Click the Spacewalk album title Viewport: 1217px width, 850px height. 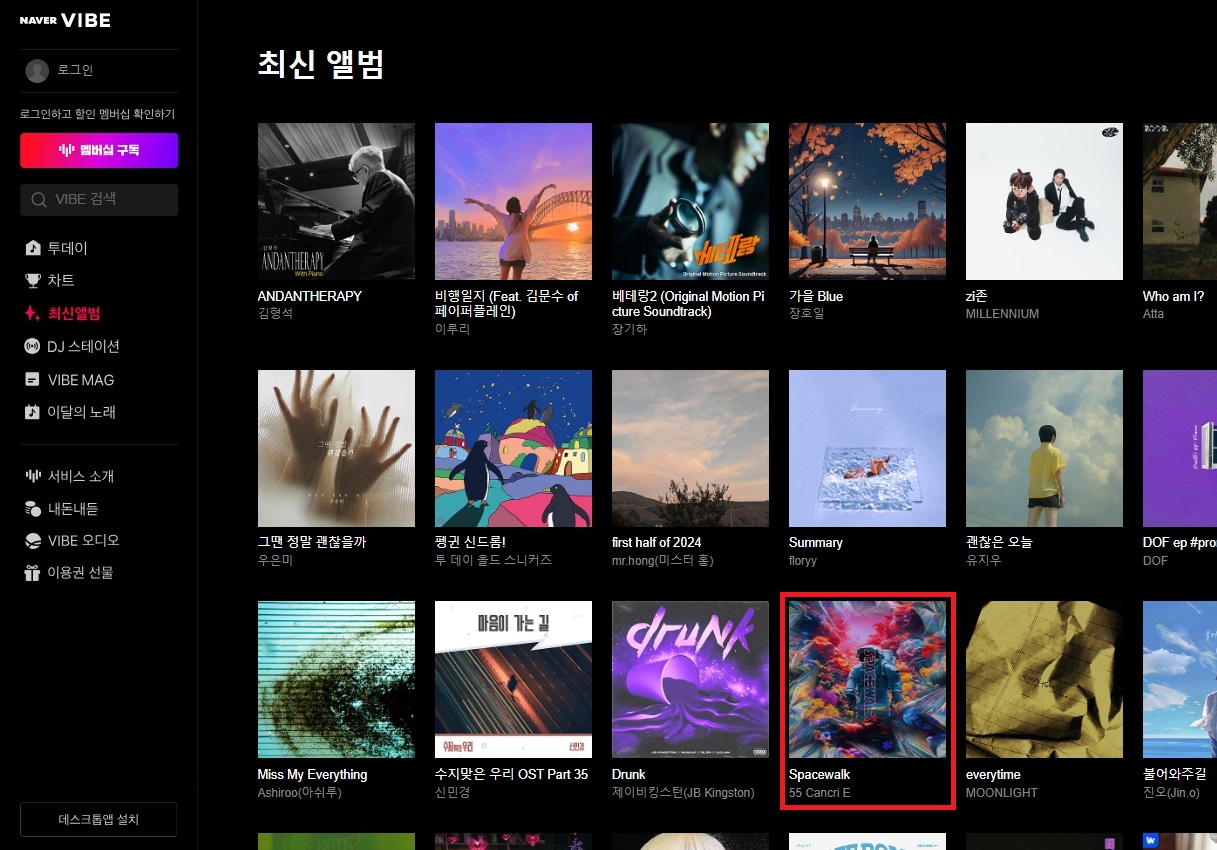click(x=819, y=774)
